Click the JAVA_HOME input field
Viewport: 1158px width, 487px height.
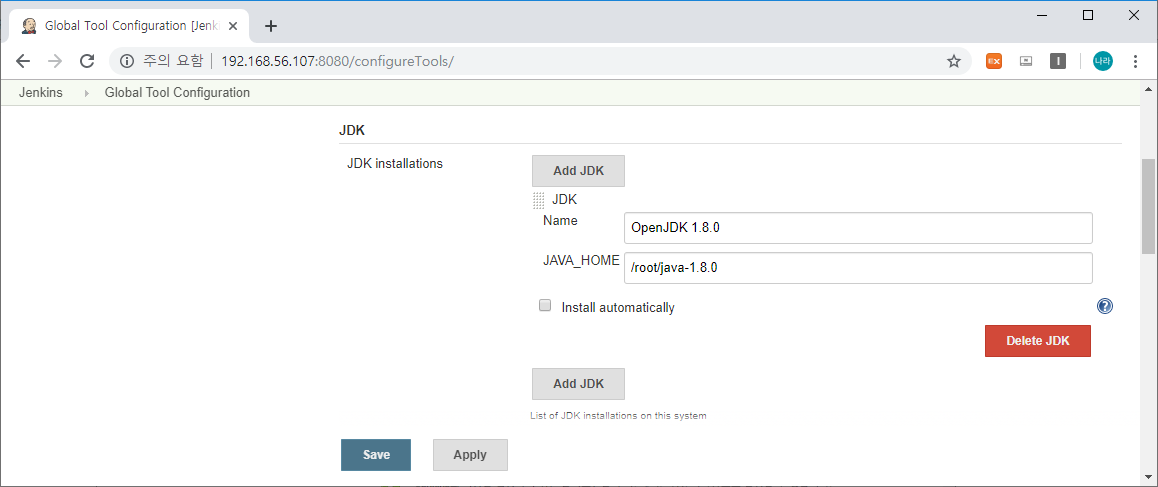point(857,268)
